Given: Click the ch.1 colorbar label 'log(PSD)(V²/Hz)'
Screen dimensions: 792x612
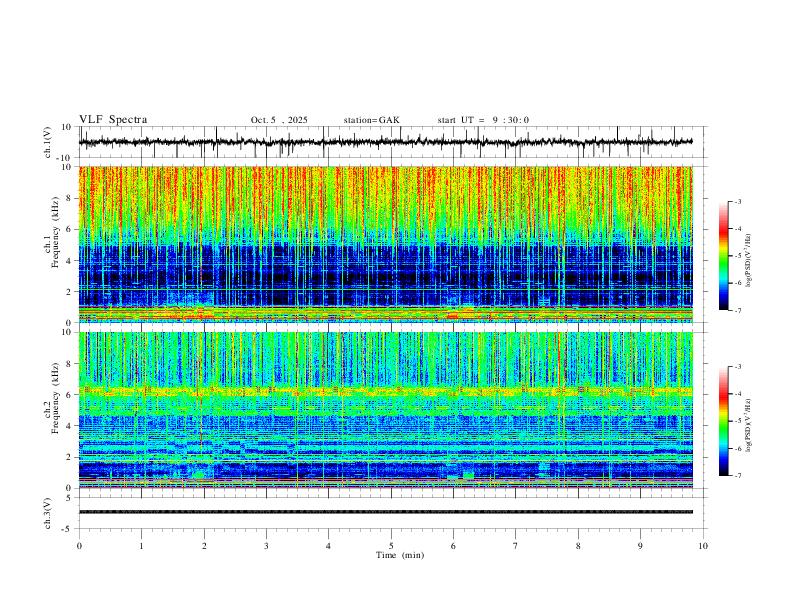Looking at the screenshot, I should click(x=748, y=261).
